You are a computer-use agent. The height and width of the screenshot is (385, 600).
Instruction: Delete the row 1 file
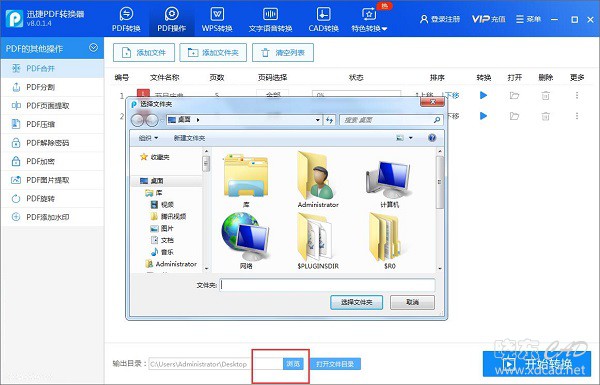546,95
